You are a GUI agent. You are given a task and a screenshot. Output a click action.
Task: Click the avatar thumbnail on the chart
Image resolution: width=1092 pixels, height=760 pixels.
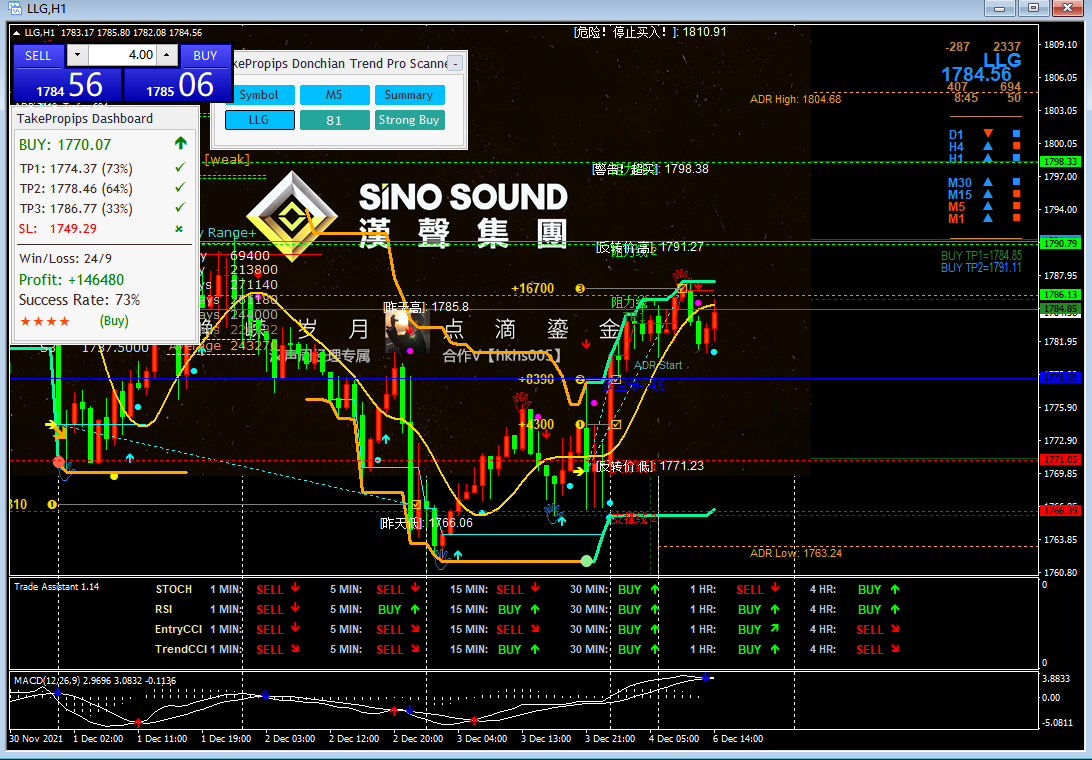point(407,332)
